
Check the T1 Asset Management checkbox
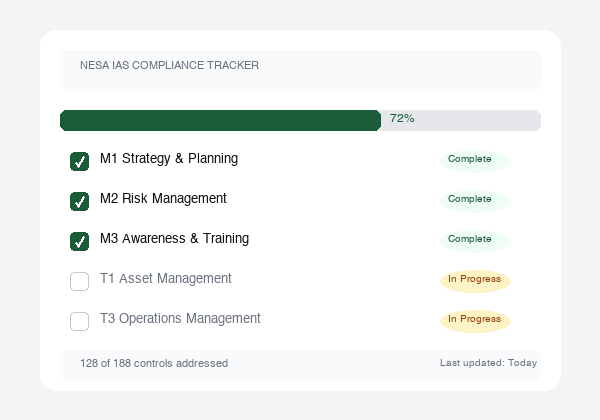(80, 281)
